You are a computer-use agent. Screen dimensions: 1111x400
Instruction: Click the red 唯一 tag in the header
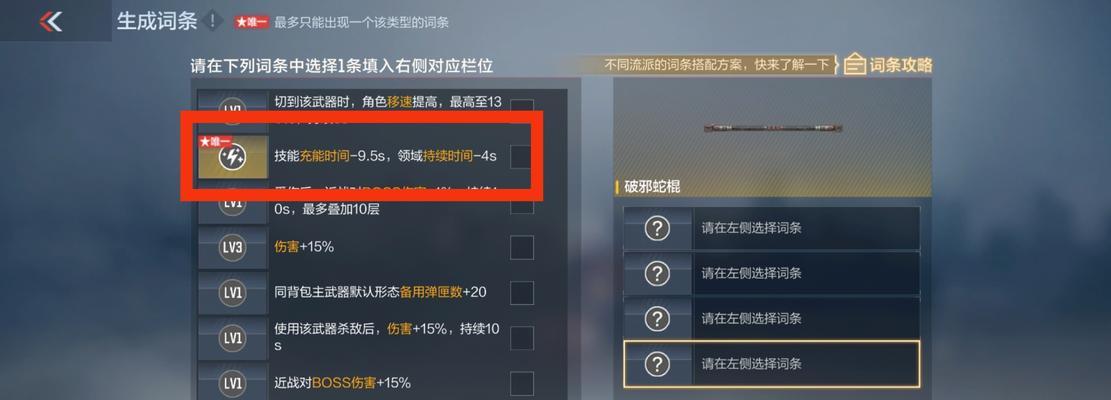252,23
